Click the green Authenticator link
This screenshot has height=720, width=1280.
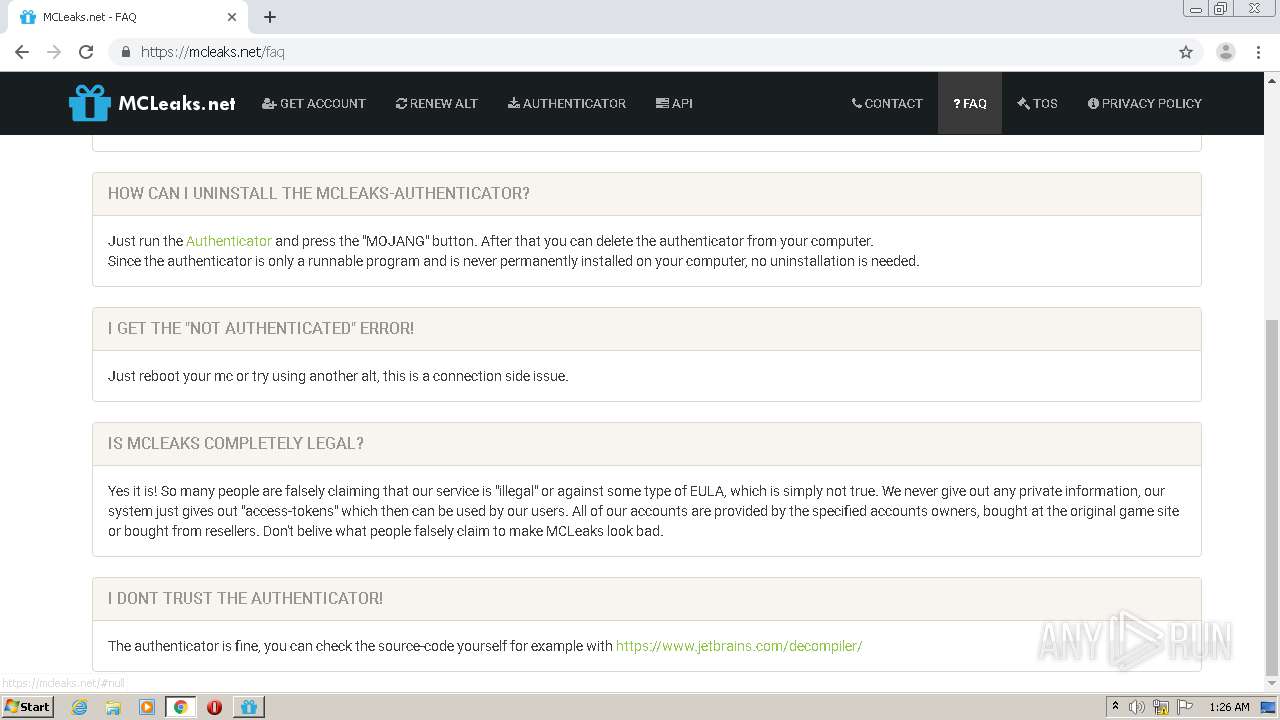click(x=229, y=241)
